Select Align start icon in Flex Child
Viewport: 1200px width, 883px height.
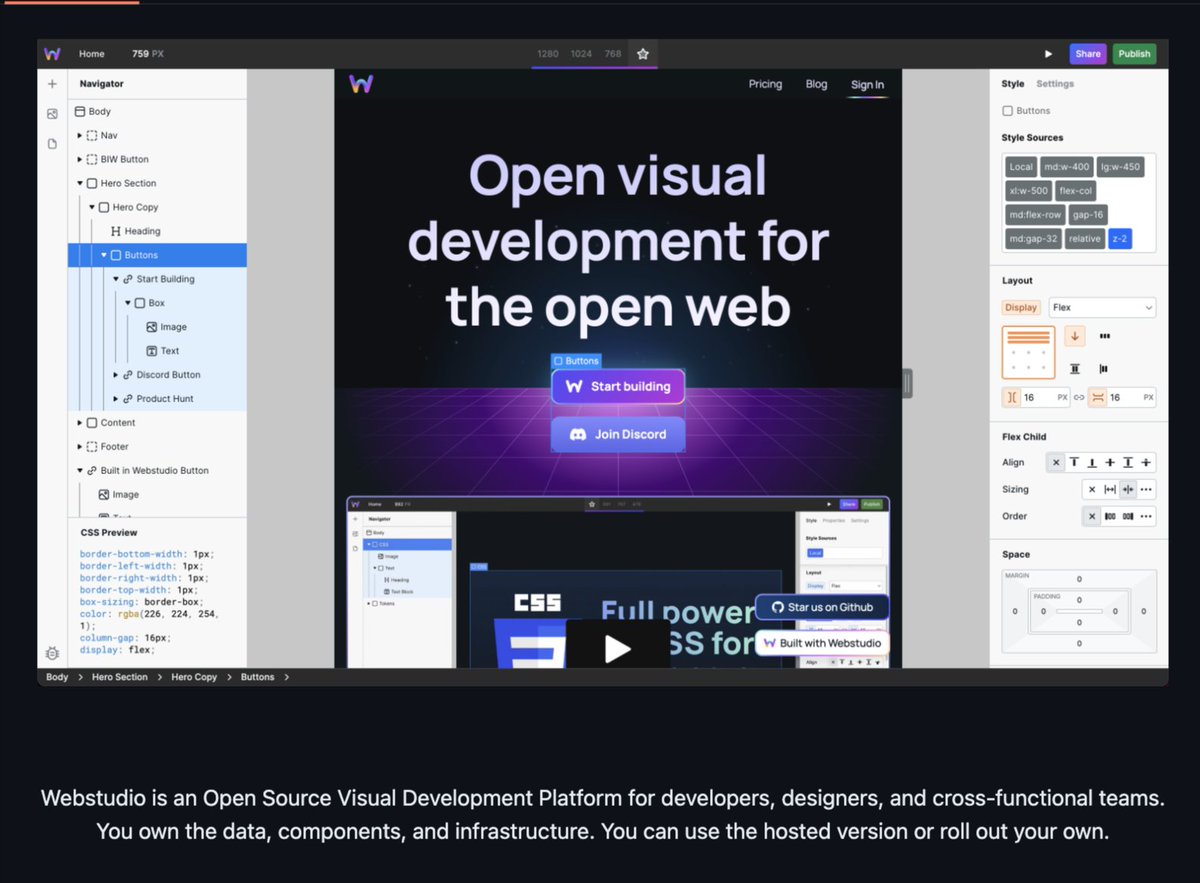[1074, 462]
